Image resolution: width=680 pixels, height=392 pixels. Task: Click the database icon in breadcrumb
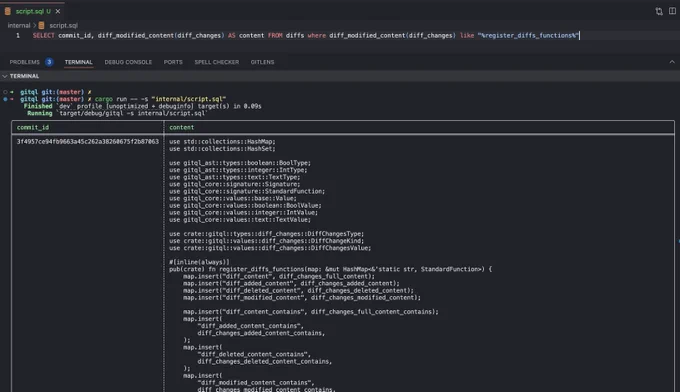click(42, 26)
